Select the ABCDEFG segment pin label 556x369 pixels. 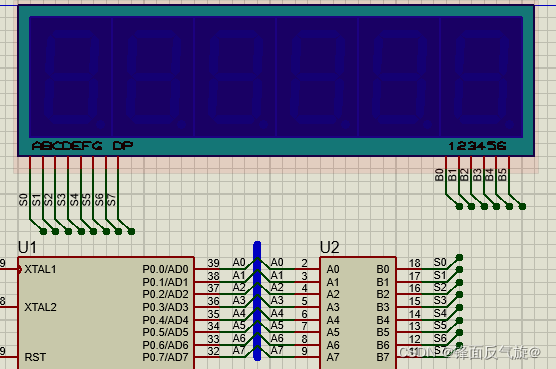(x=67, y=146)
